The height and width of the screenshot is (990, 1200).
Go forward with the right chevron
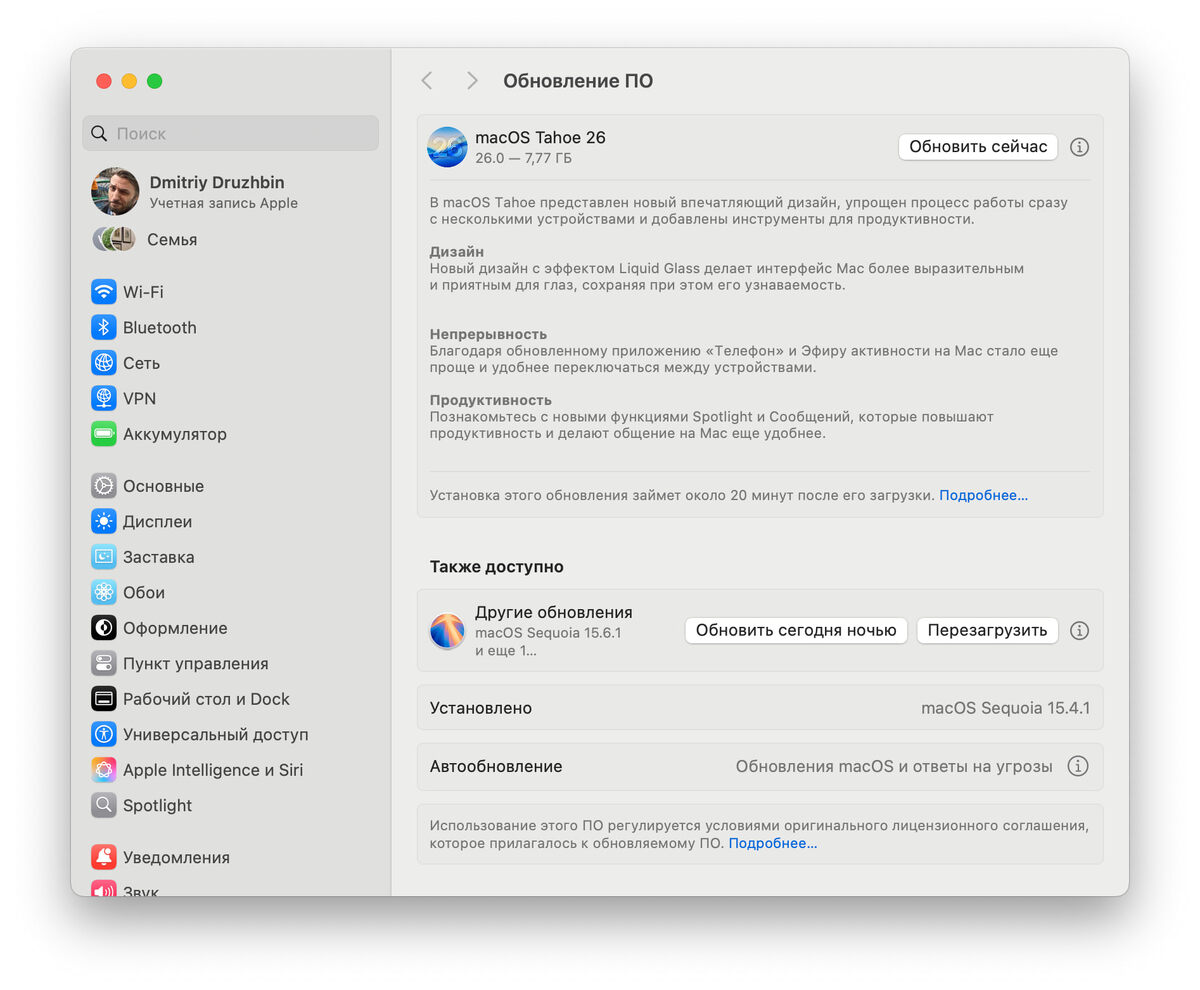click(472, 81)
